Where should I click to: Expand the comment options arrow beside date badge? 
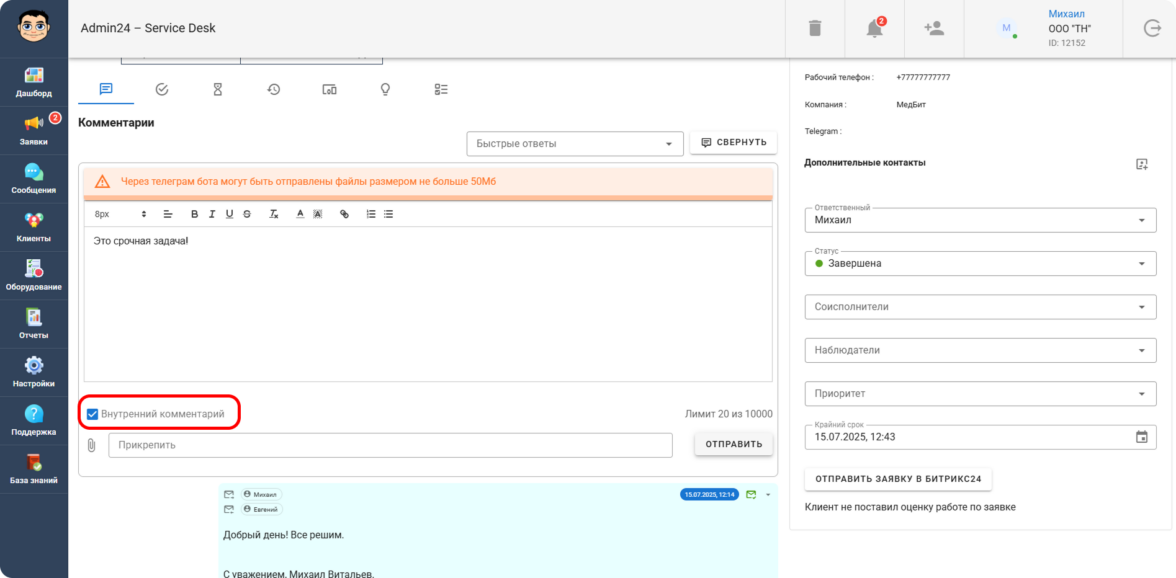768,494
